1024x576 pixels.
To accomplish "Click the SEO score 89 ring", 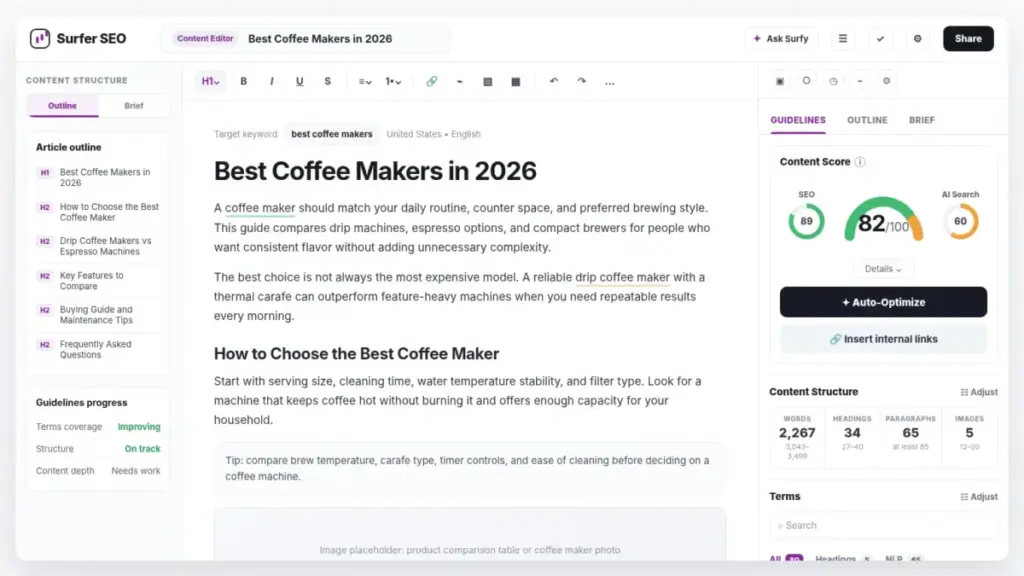I will coord(807,221).
